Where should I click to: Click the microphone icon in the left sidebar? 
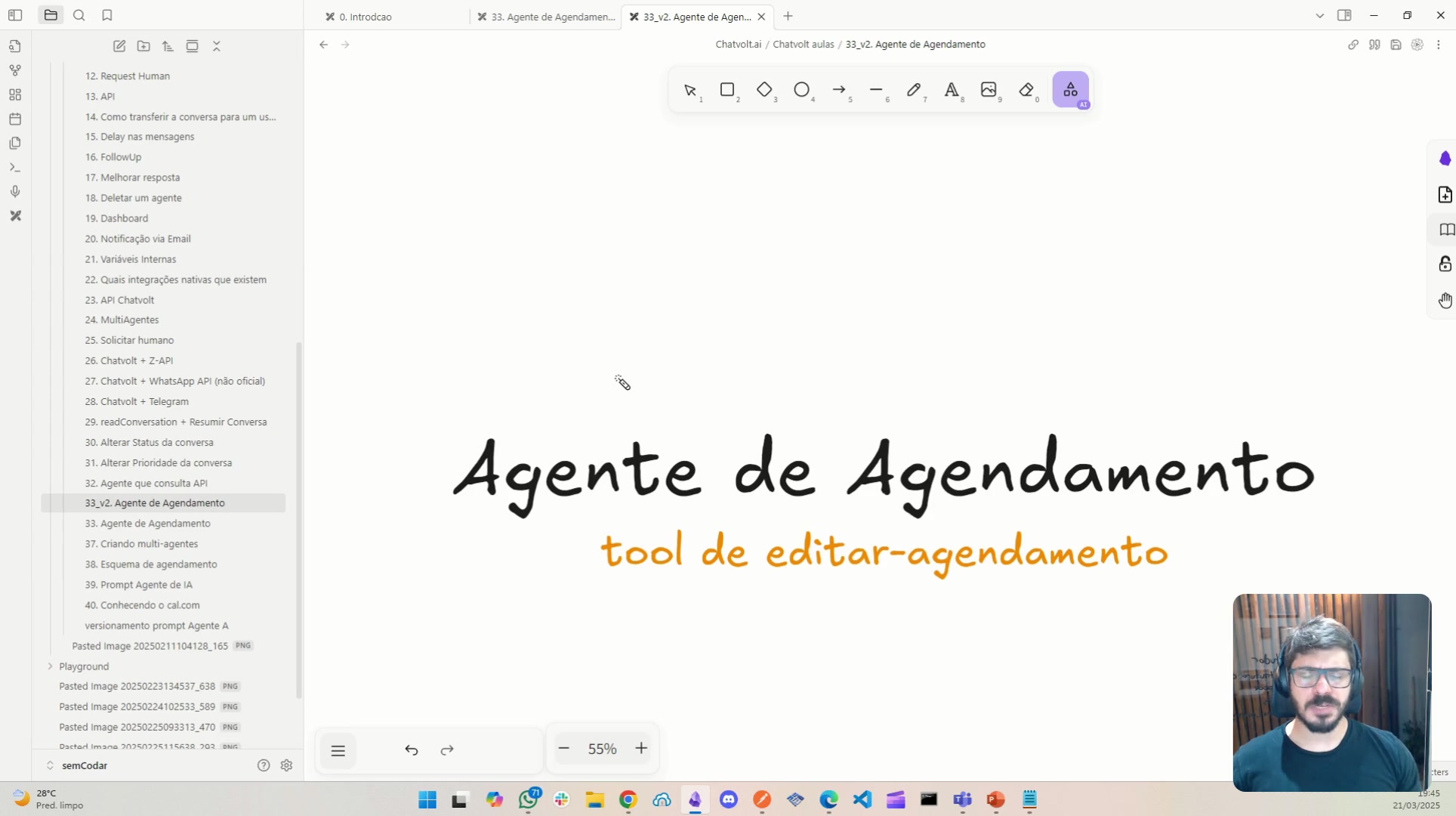15,191
